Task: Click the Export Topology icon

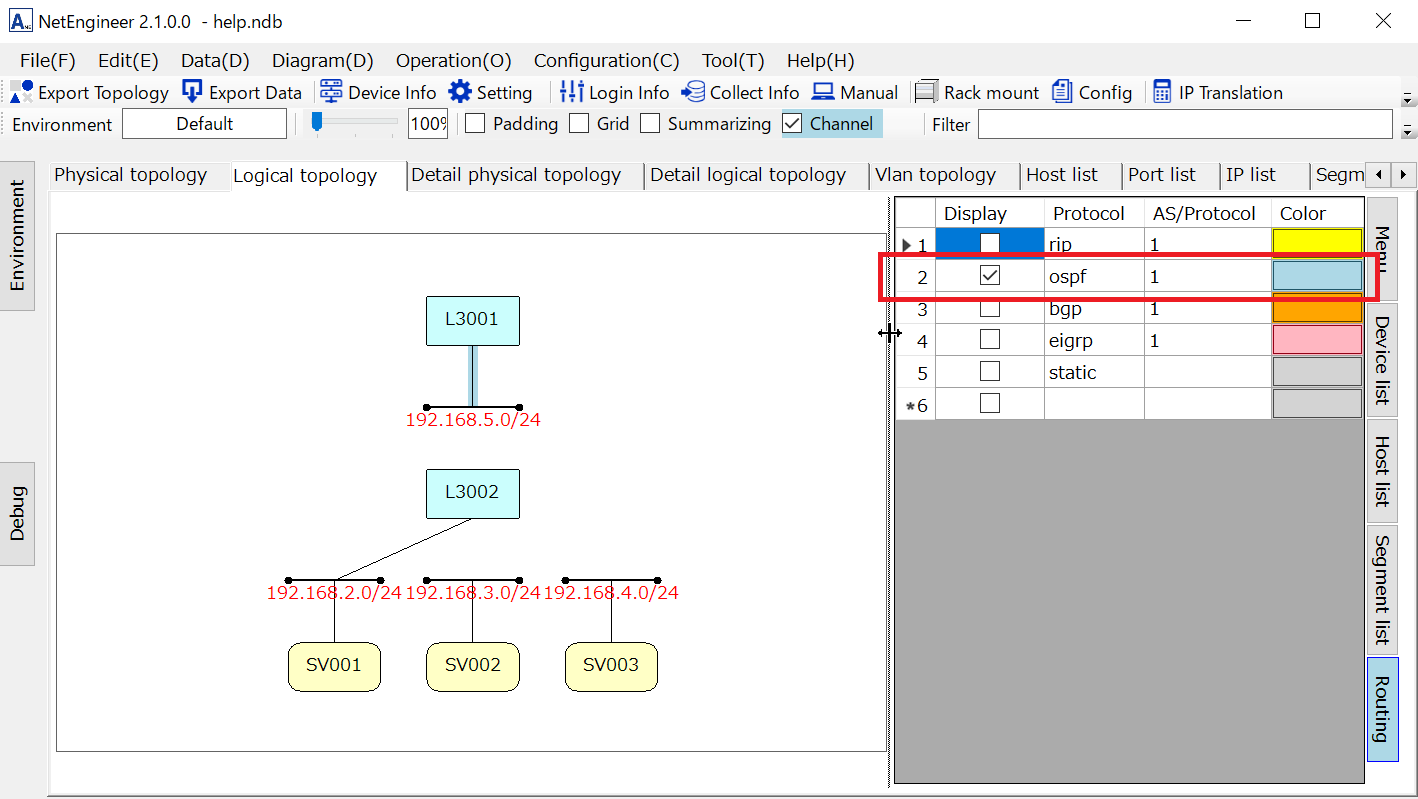Action: [x=22, y=92]
